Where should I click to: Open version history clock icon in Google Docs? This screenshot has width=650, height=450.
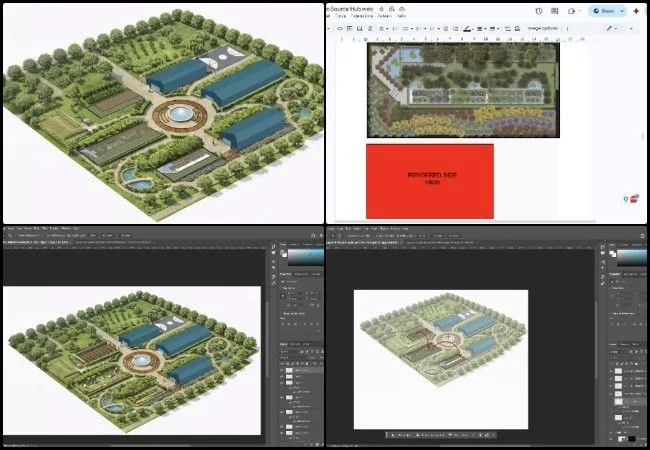pyautogui.click(x=539, y=11)
